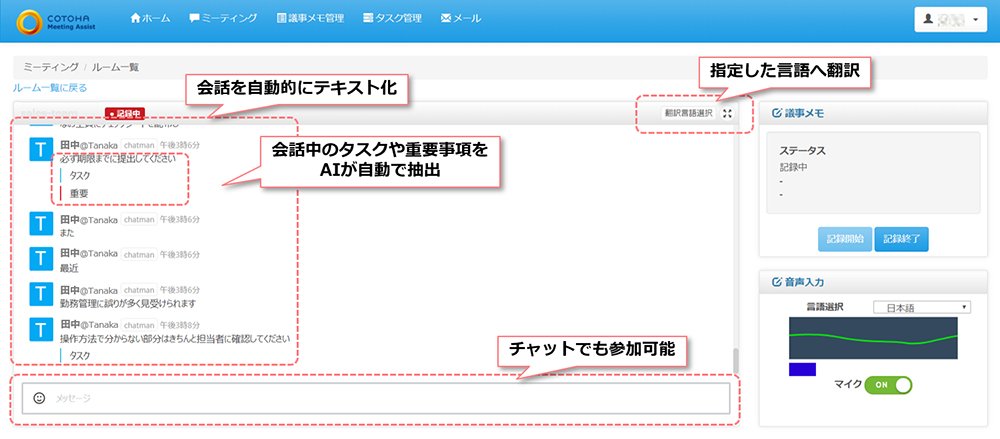Click the 記録終了 button
The height and width of the screenshot is (439, 1000).
click(x=901, y=239)
